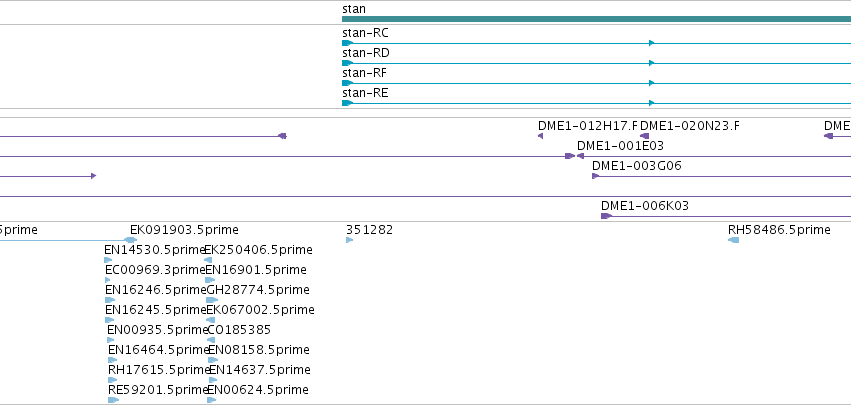Click the blue arrow glyph under 351282
851x405 pixels.
tap(350, 240)
